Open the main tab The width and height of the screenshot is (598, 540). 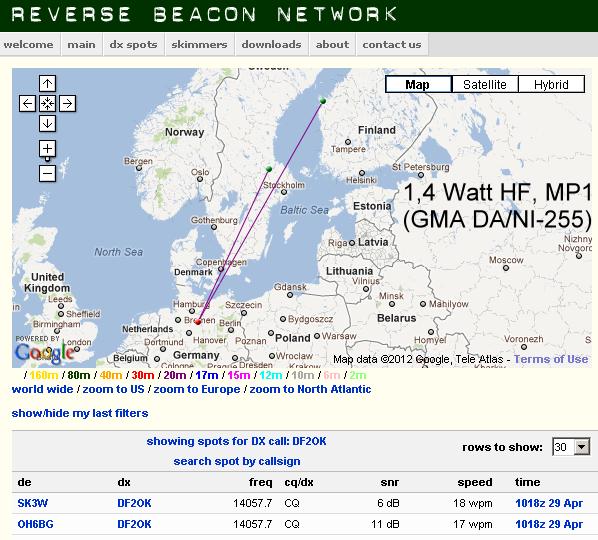[x=81, y=45]
